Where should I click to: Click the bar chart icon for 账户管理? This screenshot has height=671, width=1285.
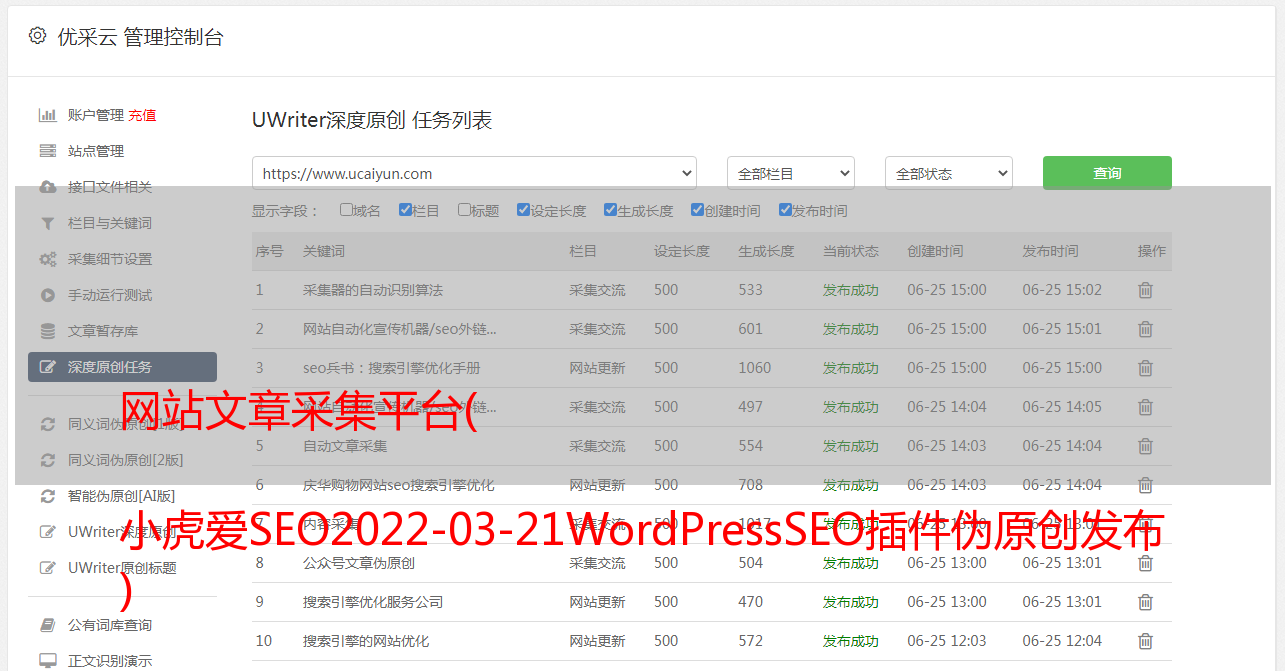pos(47,115)
